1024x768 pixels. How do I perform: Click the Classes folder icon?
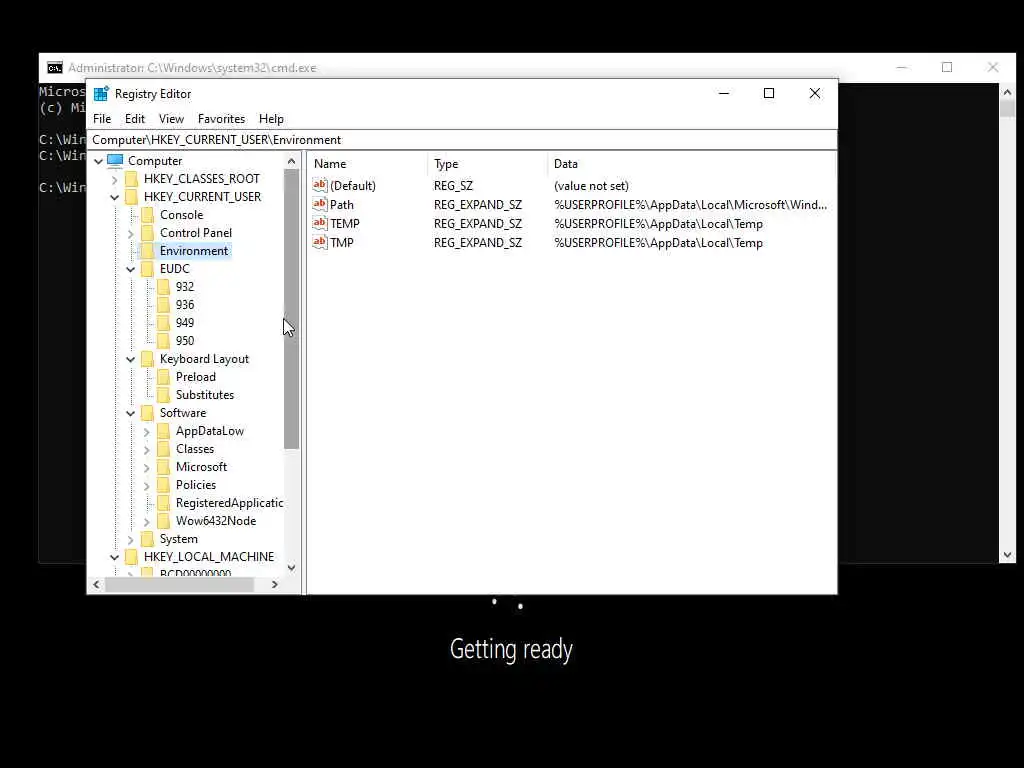click(x=164, y=449)
